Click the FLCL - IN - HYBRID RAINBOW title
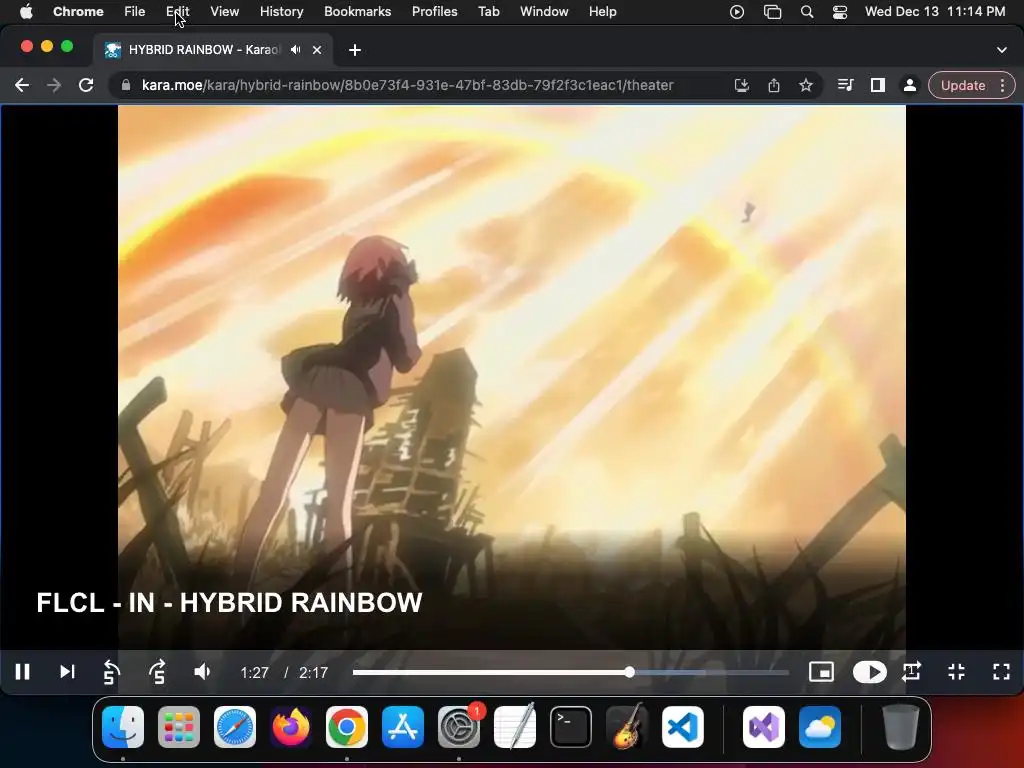The width and height of the screenshot is (1024, 768). pyautogui.click(x=229, y=603)
